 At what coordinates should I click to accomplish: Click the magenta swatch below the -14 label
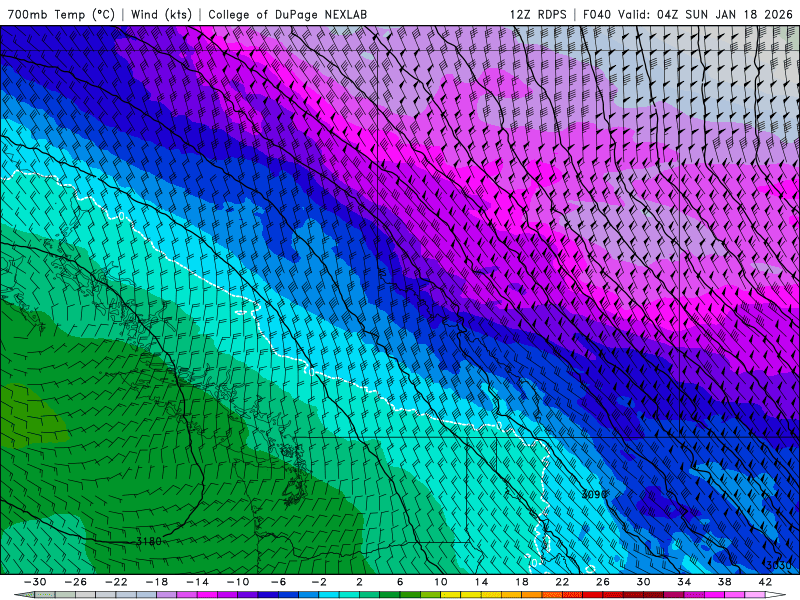tap(207, 595)
